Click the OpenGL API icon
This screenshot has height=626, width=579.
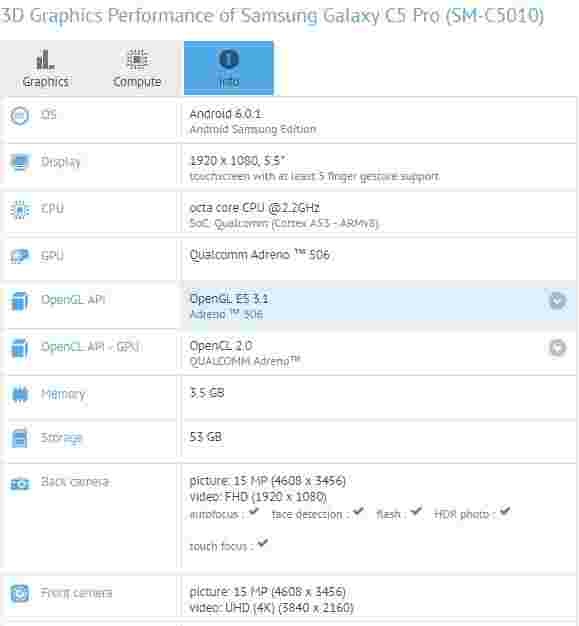click(x=20, y=301)
